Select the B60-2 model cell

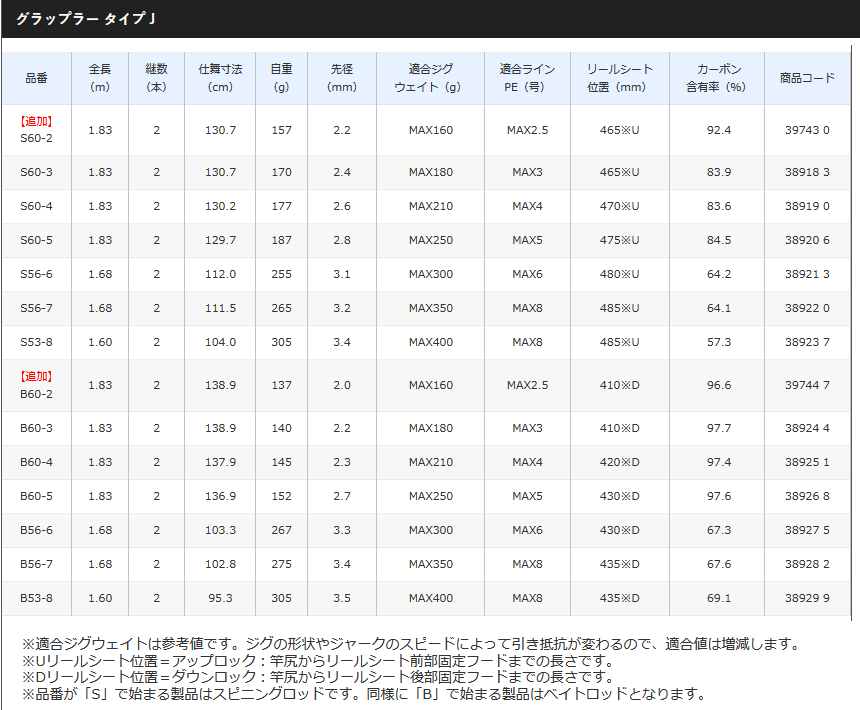click(x=36, y=385)
